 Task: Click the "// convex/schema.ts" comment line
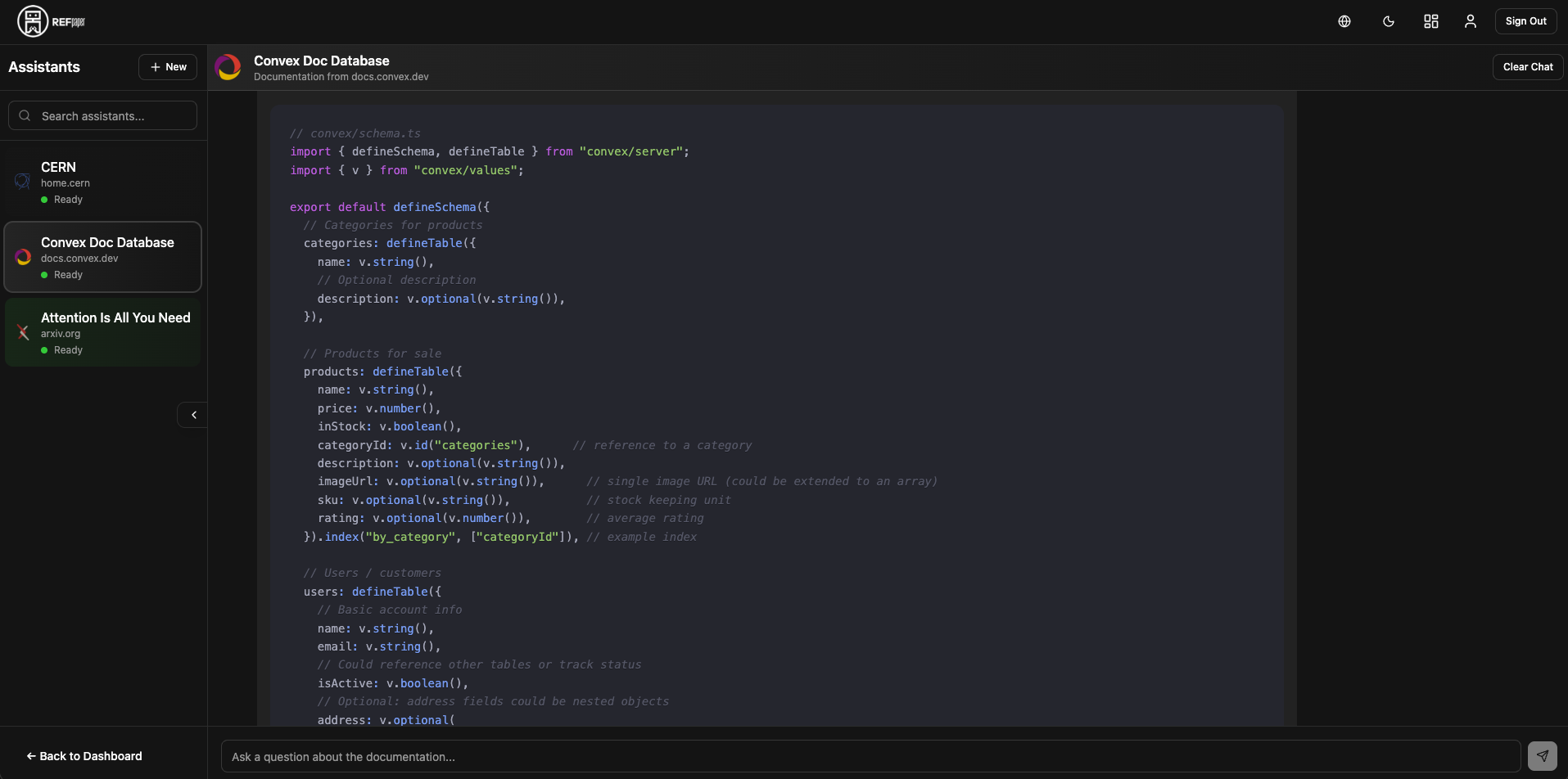coord(355,133)
